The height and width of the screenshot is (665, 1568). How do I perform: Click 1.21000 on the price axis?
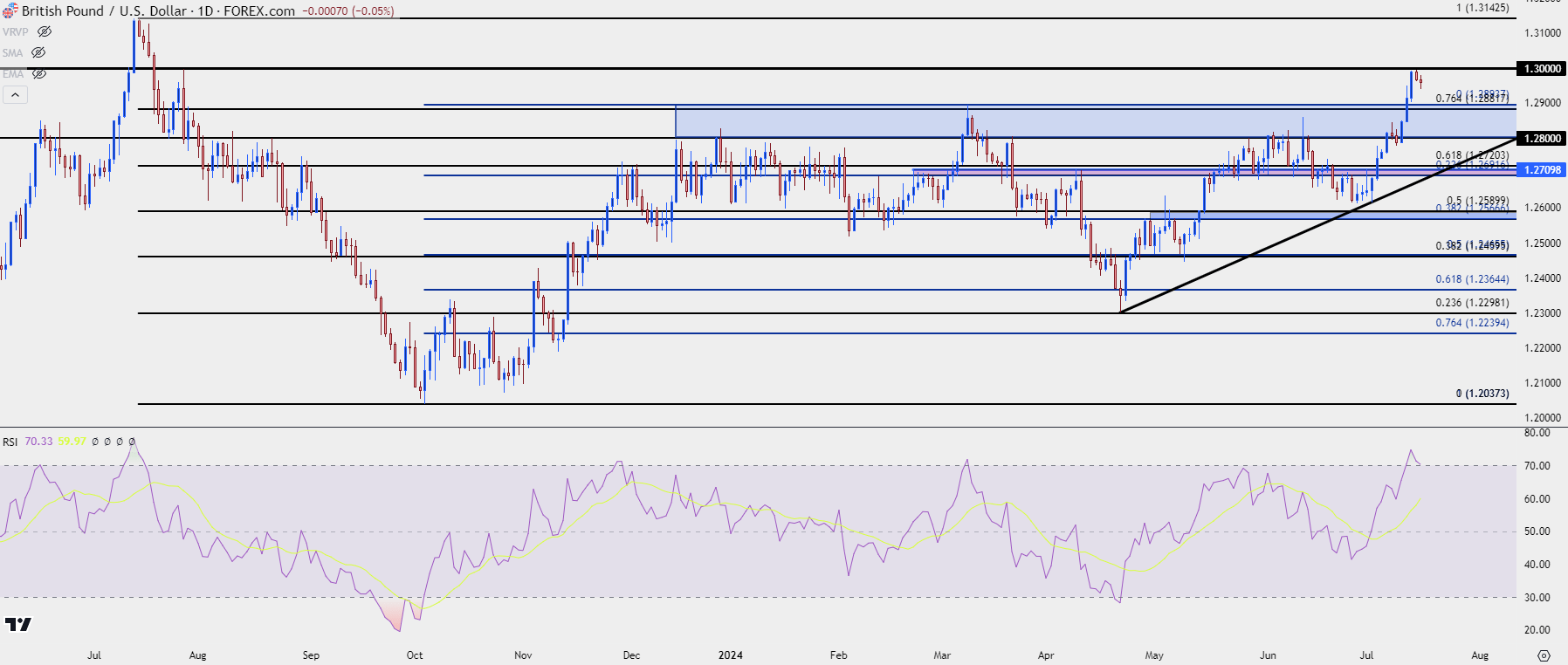1543,383
